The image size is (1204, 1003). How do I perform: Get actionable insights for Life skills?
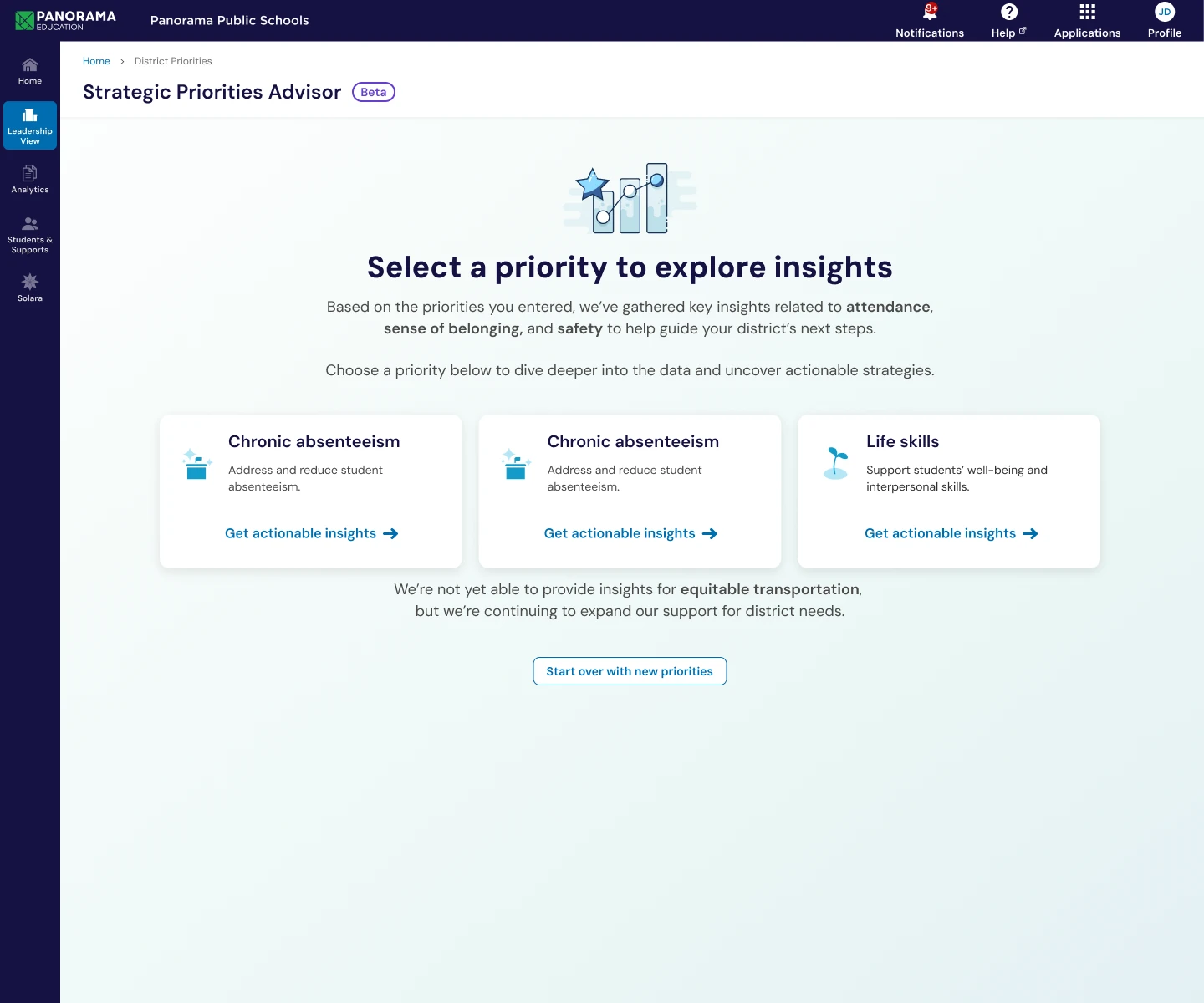pos(951,533)
